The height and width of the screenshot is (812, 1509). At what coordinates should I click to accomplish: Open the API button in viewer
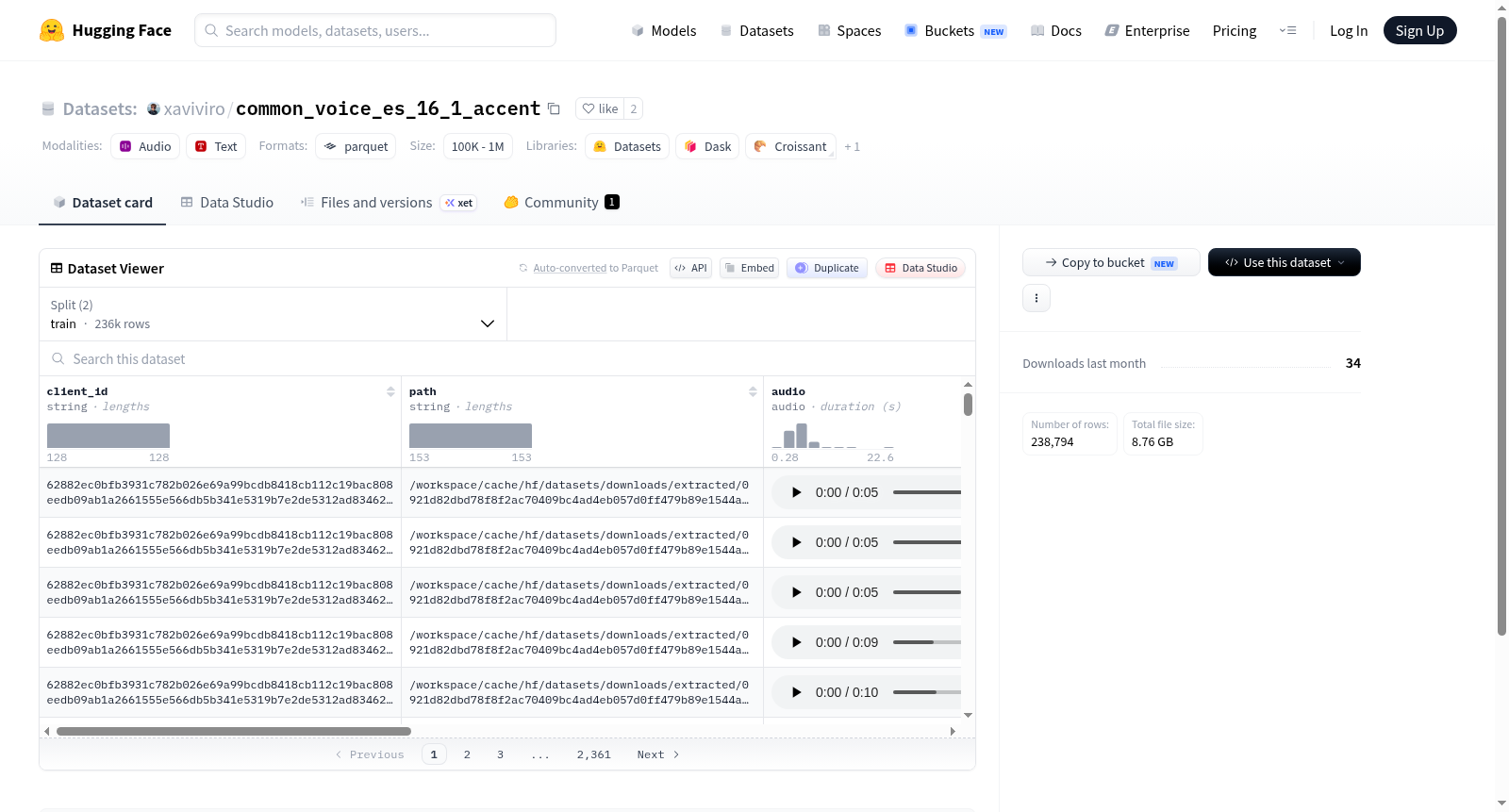pos(690,268)
